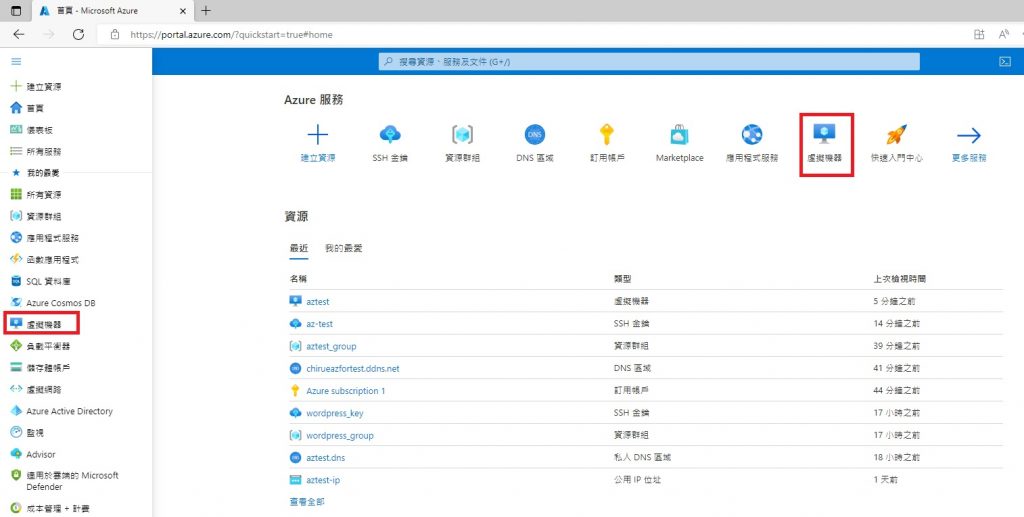Close the Microsoft Azure browser tab
This screenshot has height=517, width=1024.
pyautogui.click(x=183, y=11)
